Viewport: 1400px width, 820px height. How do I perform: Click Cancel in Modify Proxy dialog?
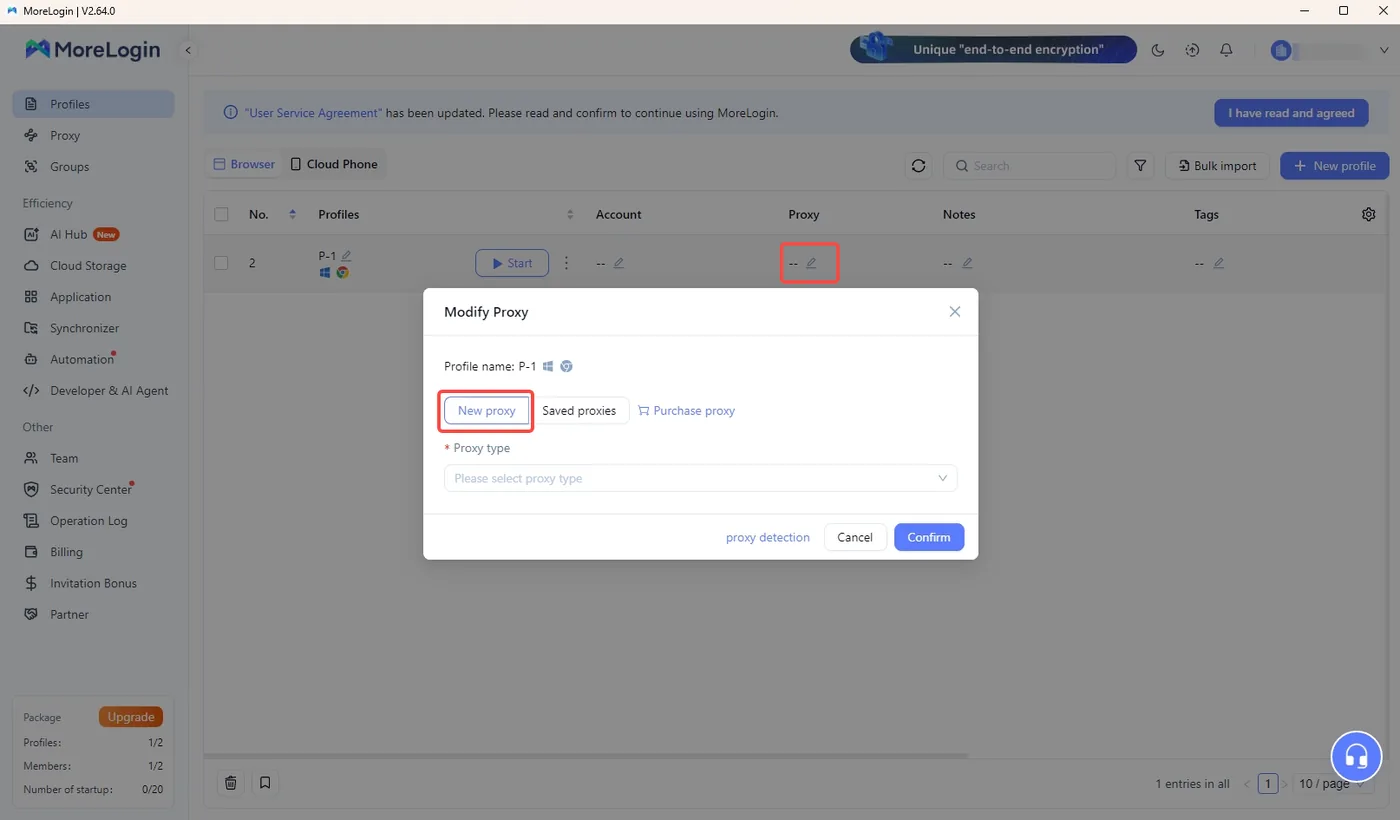pos(855,537)
